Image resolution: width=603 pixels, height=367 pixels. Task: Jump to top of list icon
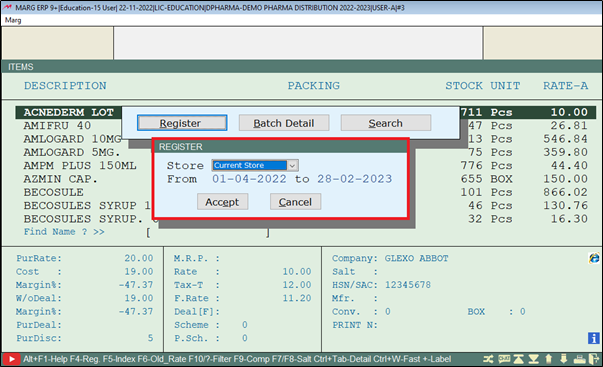[518, 359]
